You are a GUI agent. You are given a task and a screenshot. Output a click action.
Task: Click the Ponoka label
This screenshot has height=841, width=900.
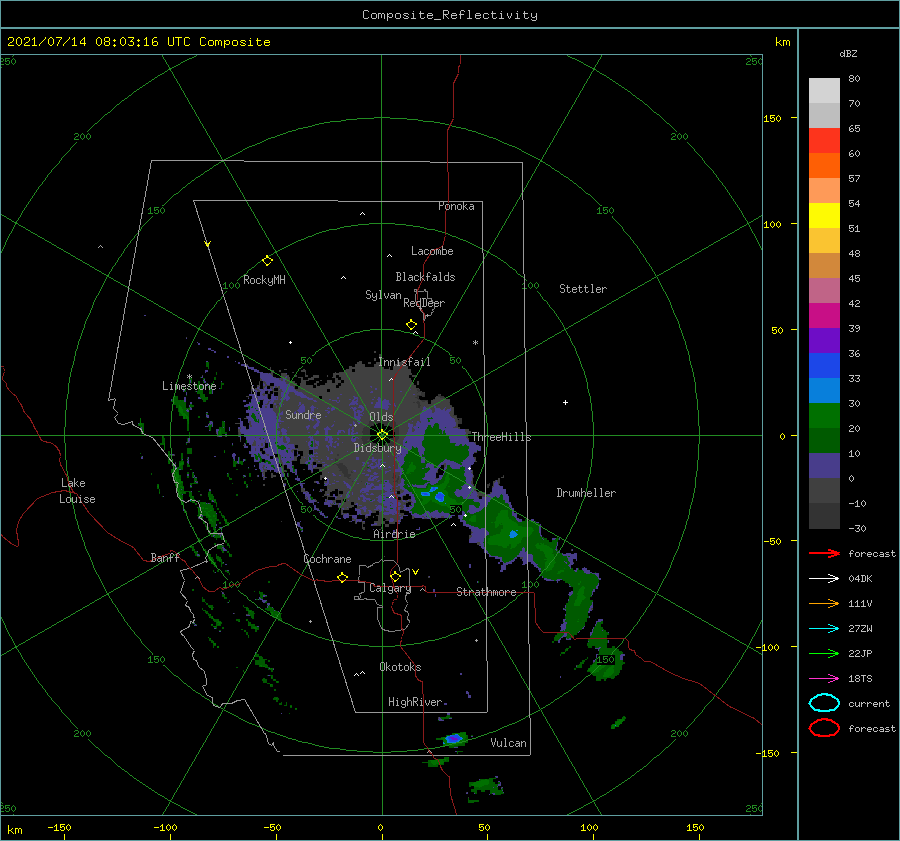pyautogui.click(x=456, y=206)
